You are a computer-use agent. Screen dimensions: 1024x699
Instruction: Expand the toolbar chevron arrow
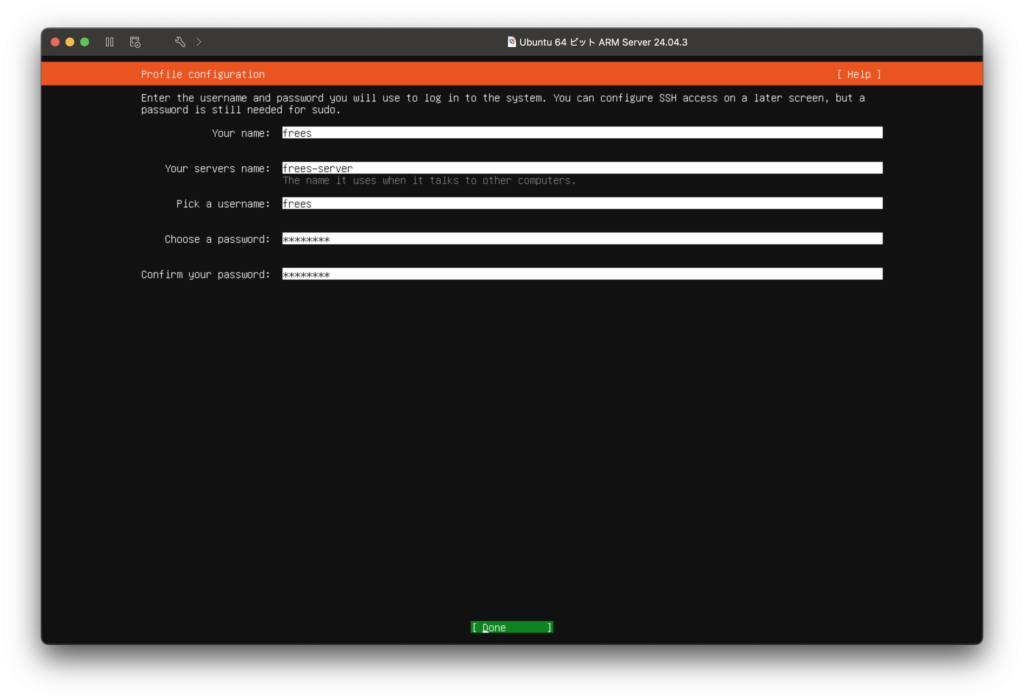[x=199, y=42]
